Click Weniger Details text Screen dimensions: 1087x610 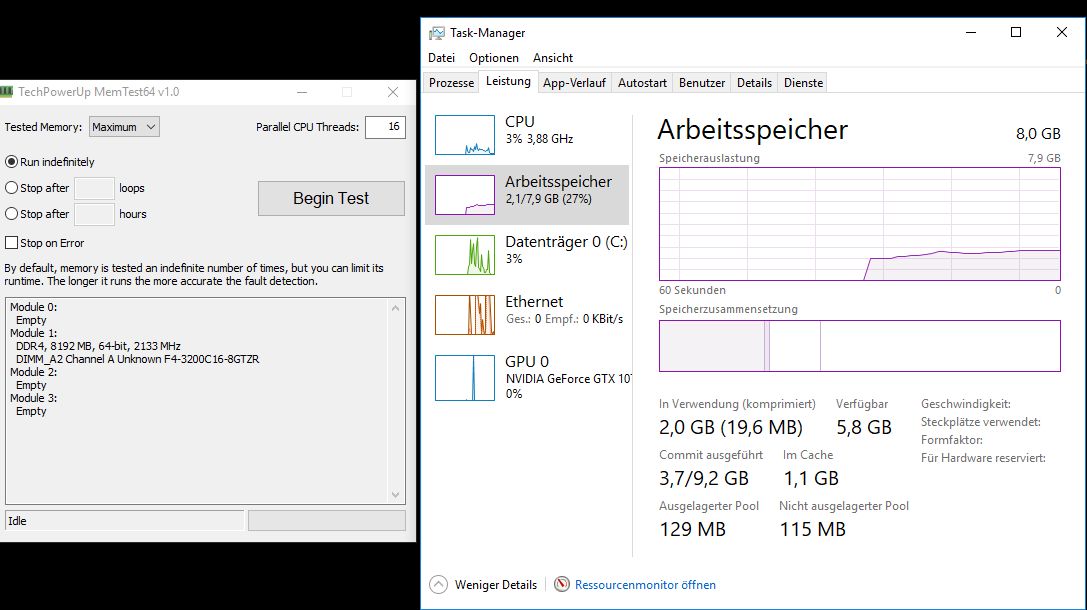[x=496, y=585]
